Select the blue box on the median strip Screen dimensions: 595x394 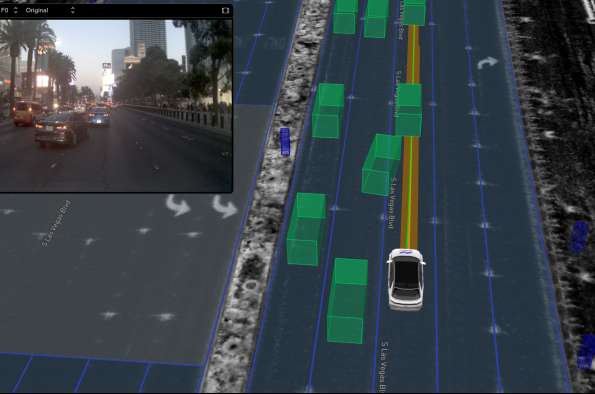click(x=285, y=142)
